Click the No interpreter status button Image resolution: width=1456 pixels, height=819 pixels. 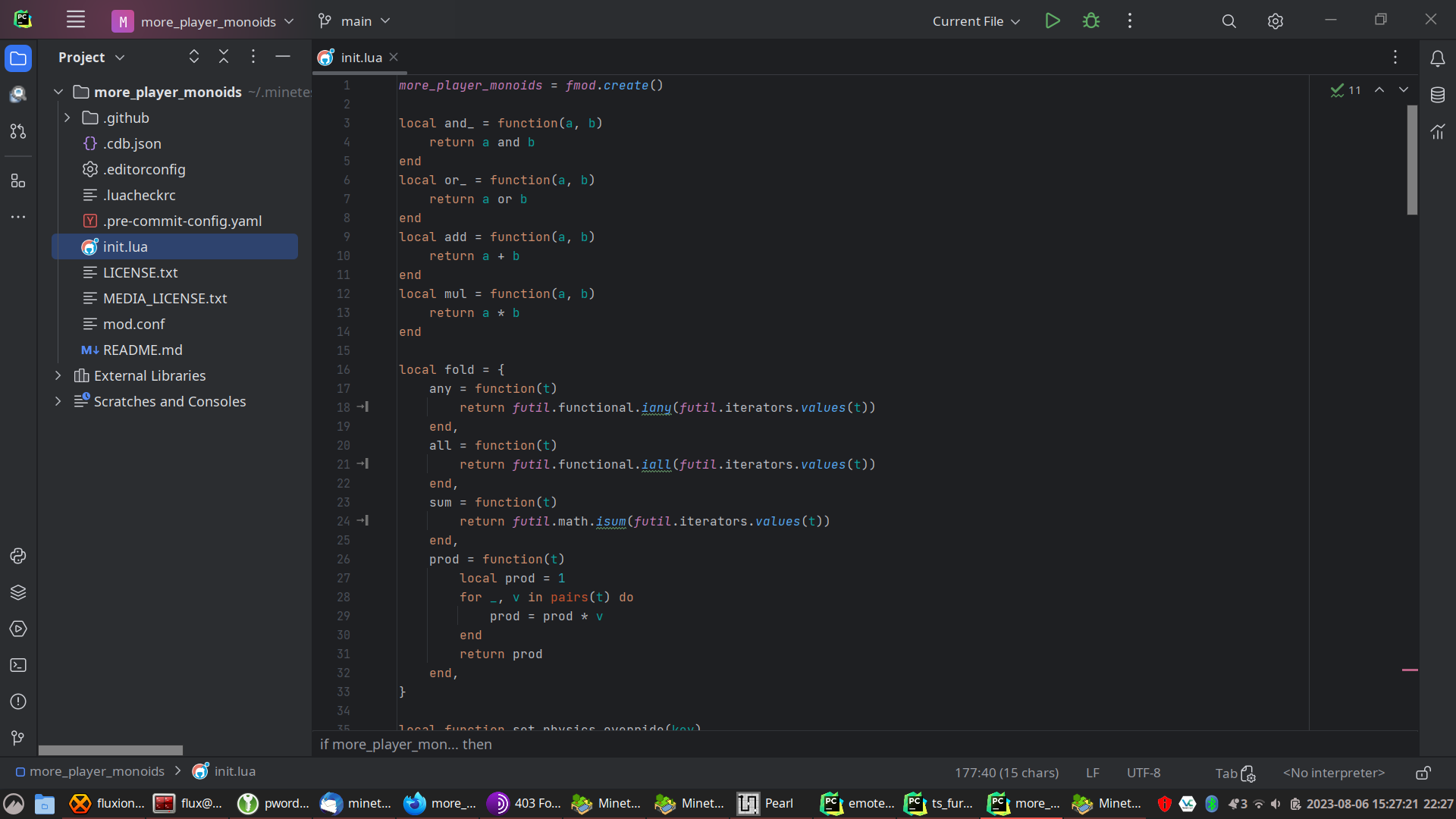[1333, 773]
